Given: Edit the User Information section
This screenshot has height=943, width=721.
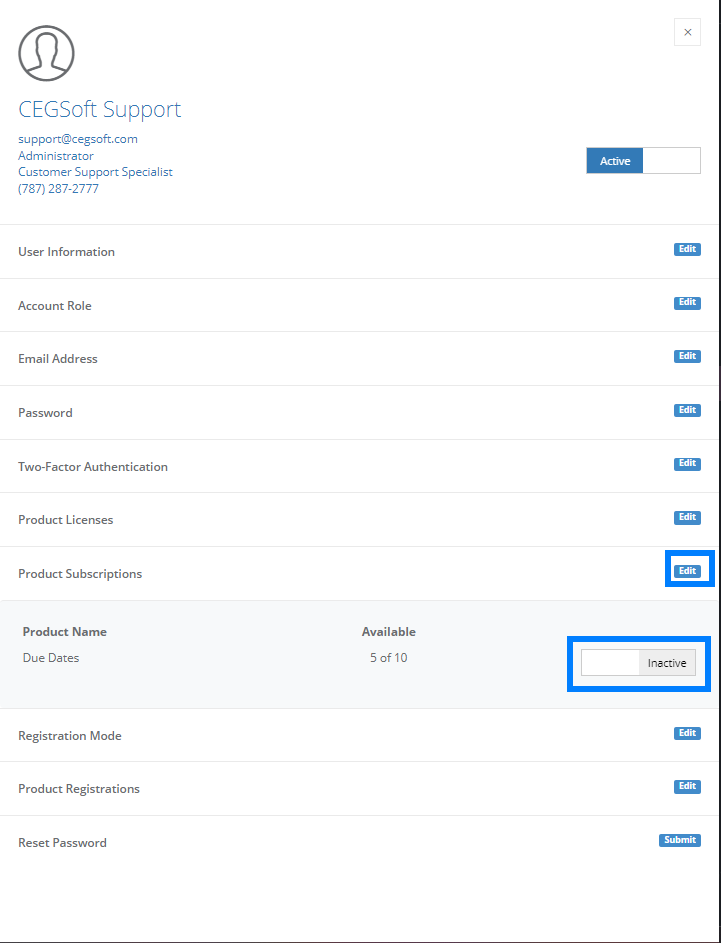Looking at the screenshot, I should 687,249.
